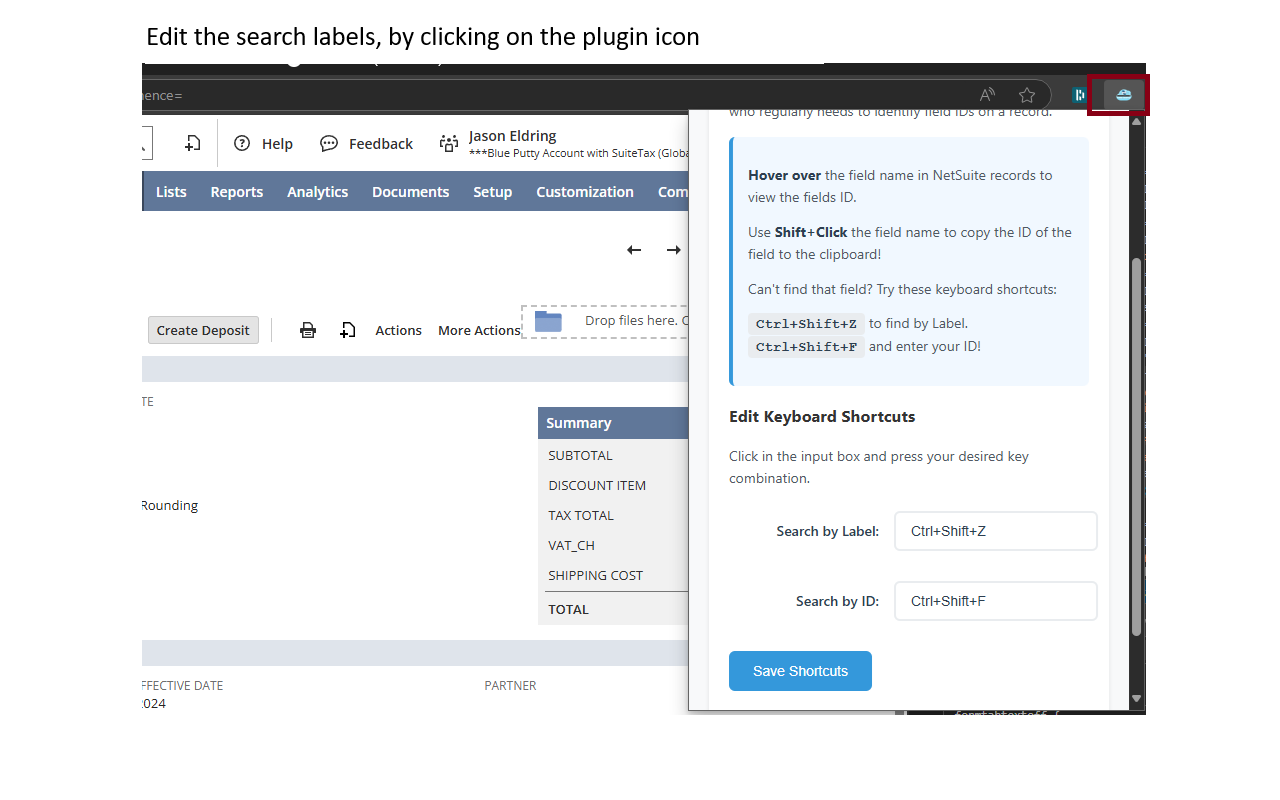
Task: Click the VAT_CH row label
Action: [571, 545]
